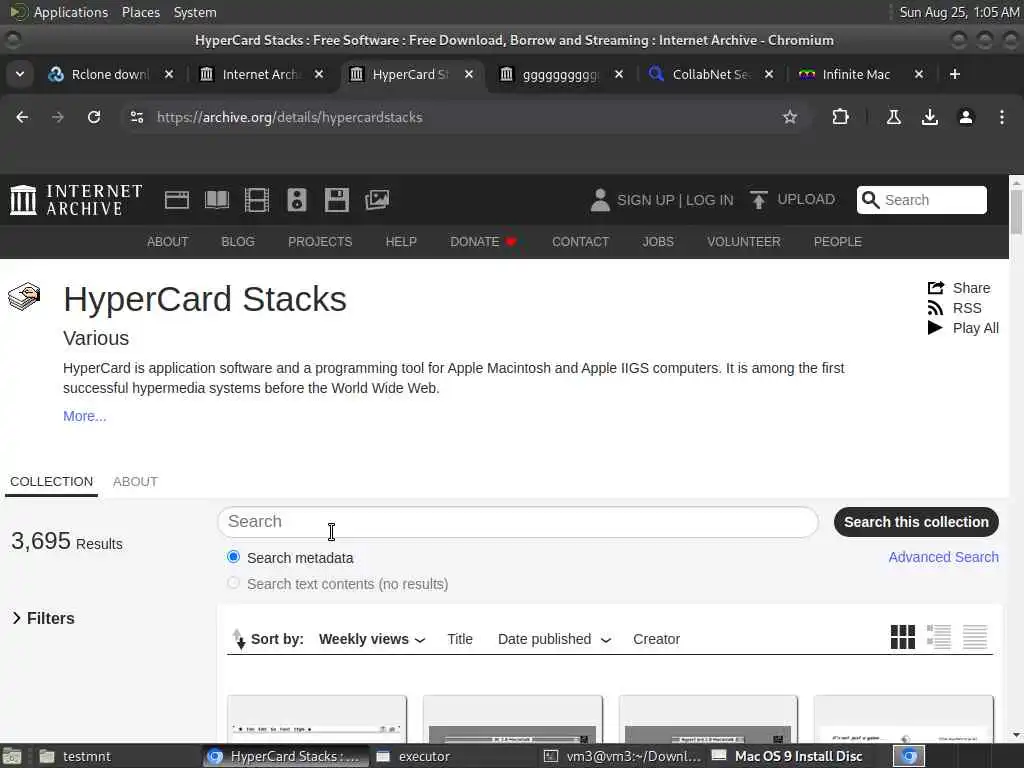
Task: Open the Advanced Search link
Action: (943, 557)
